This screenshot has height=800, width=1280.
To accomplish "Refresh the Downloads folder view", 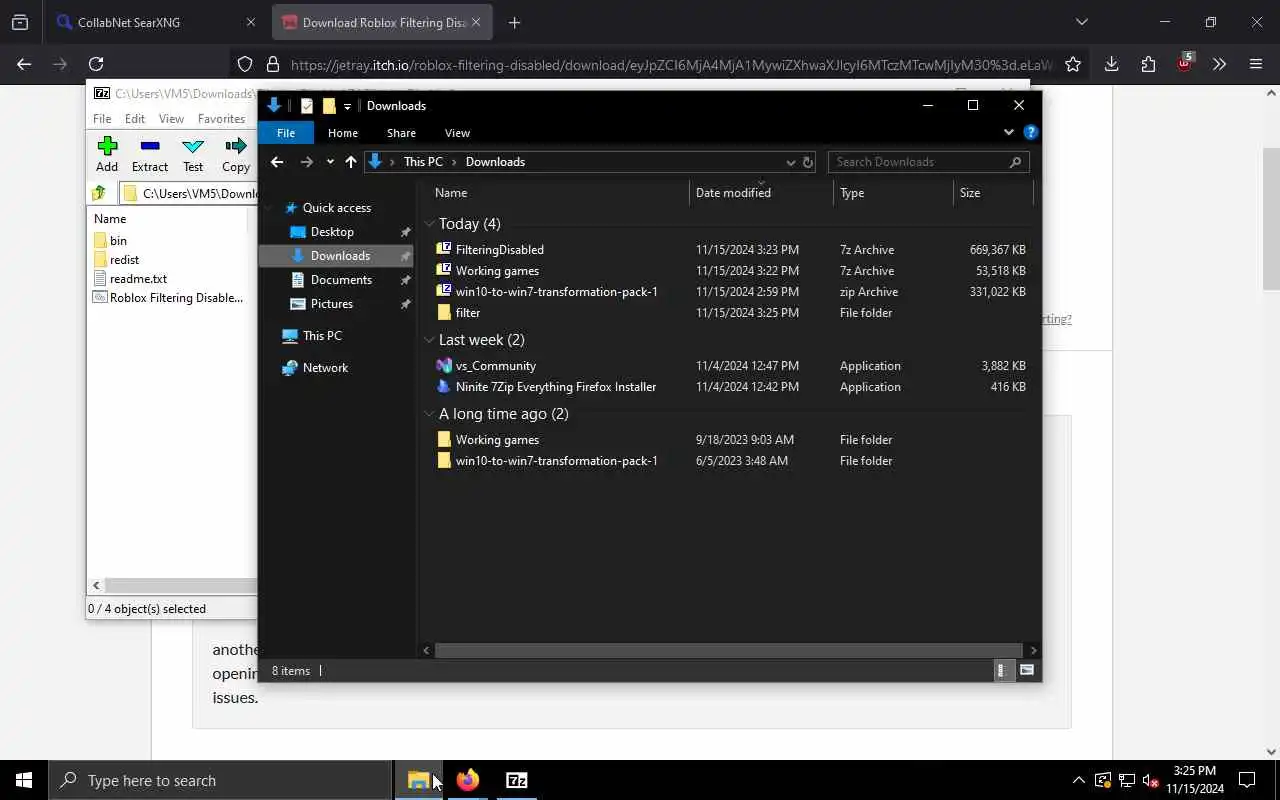I will (x=808, y=162).
